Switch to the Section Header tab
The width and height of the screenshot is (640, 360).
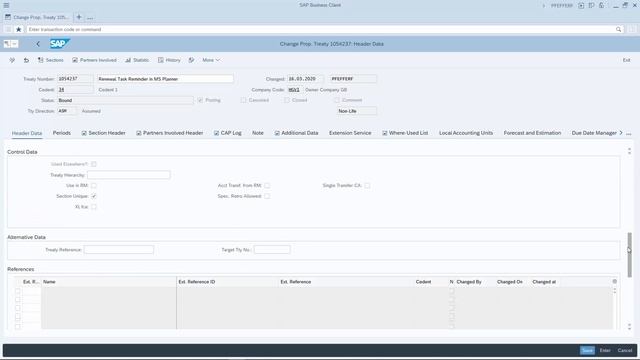[103, 133]
